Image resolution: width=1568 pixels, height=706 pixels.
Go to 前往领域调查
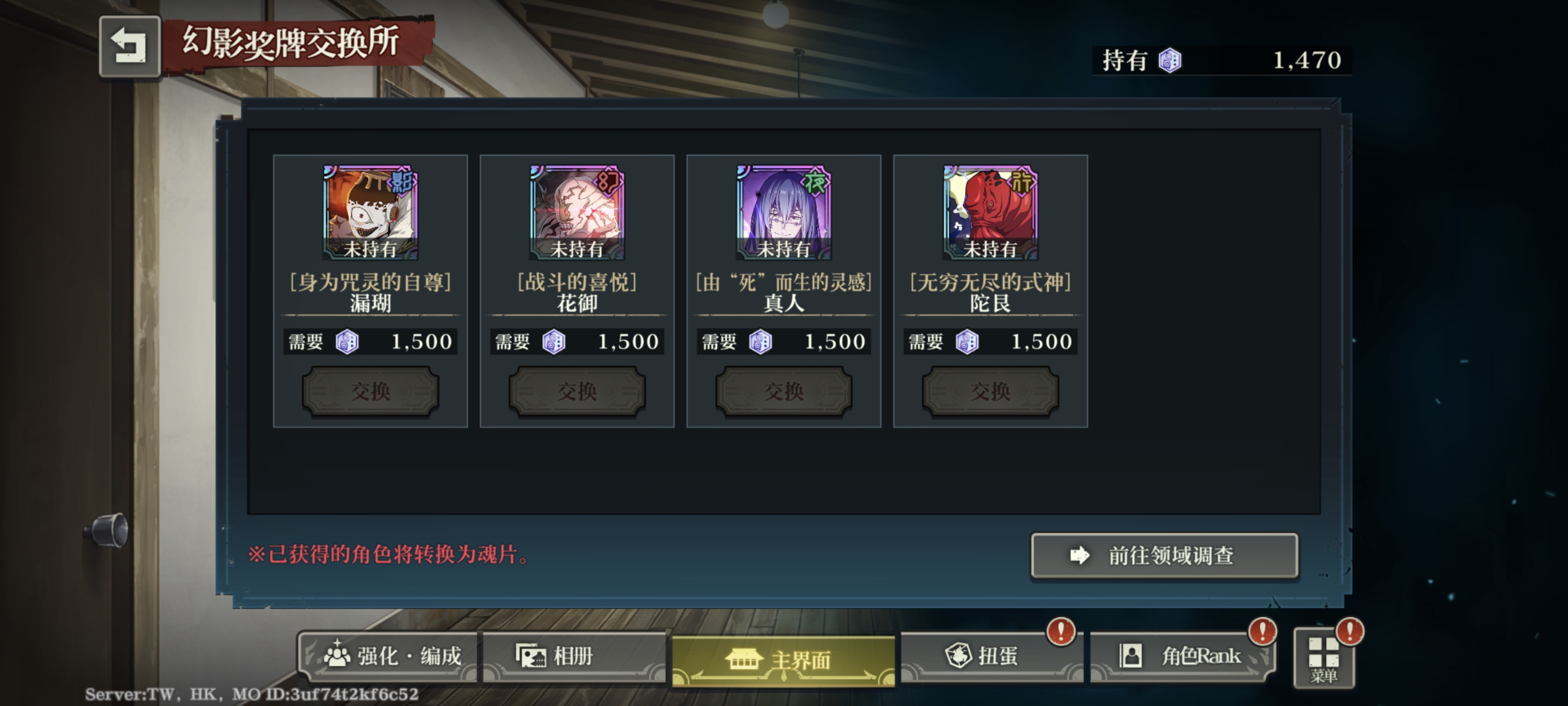point(1164,555)
